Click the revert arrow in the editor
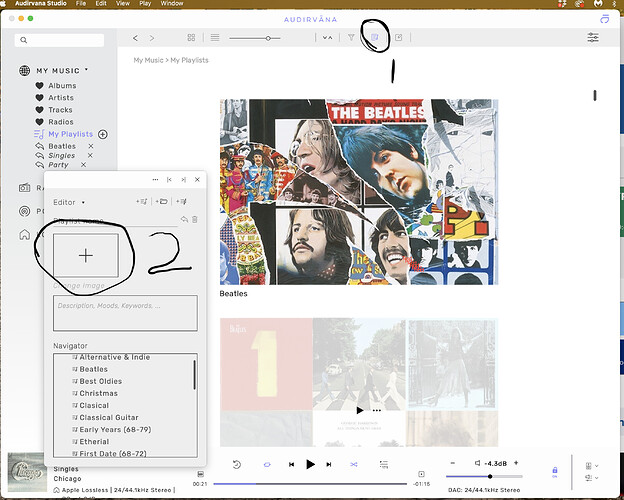Viewport: 624px width, 500px height. [x=184, y=219]
